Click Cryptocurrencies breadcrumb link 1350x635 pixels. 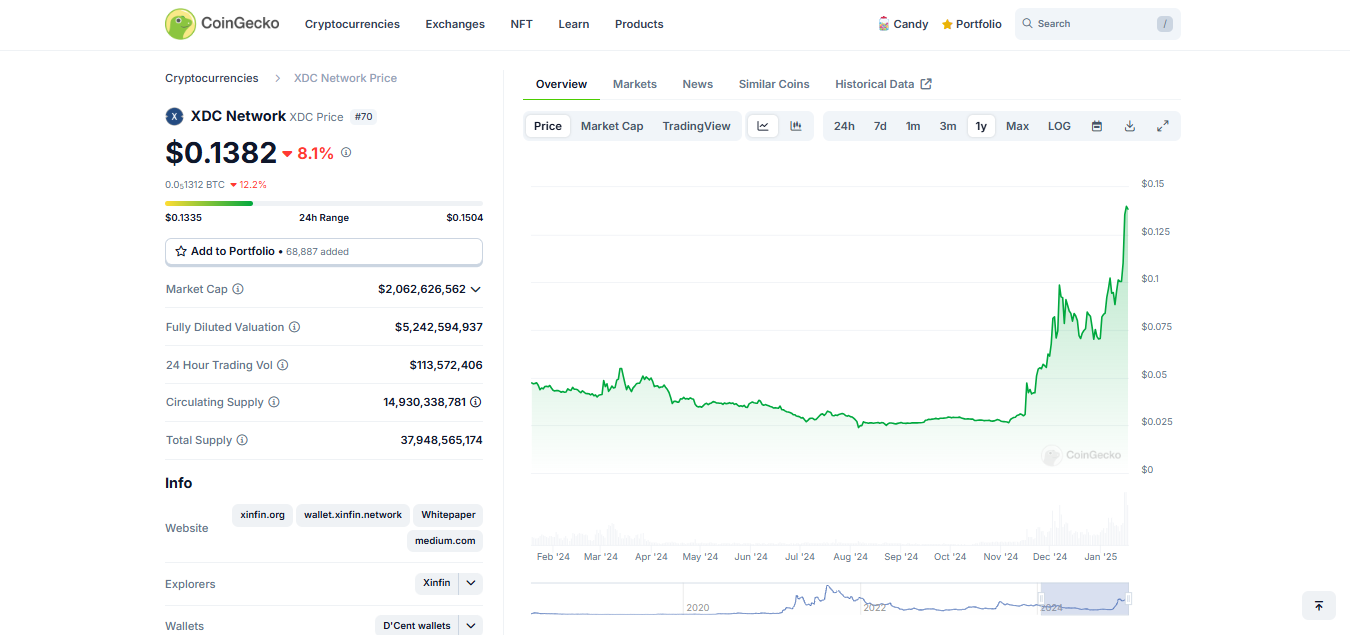click(212, 78)
